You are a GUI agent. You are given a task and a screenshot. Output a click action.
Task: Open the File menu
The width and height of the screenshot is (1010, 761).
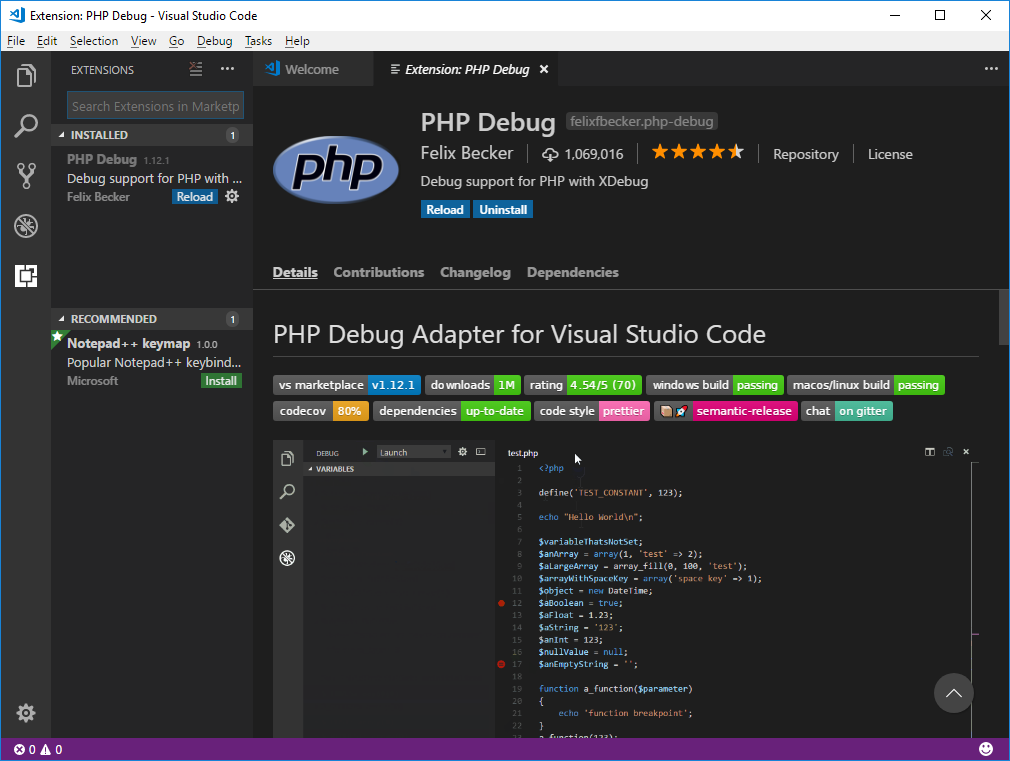click(x=16, y=41)
